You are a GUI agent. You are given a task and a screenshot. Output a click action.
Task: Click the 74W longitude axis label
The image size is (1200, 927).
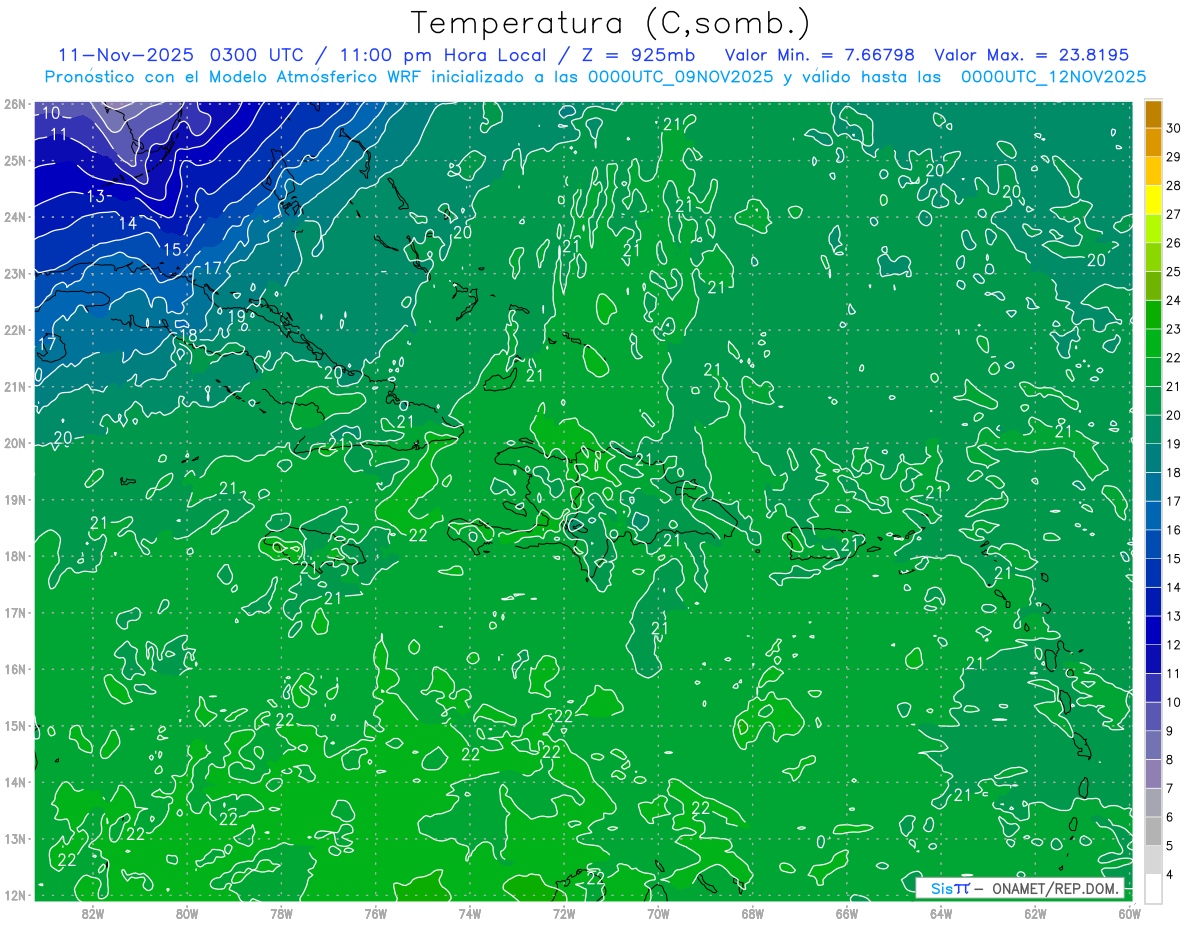[x=470, y=913]
